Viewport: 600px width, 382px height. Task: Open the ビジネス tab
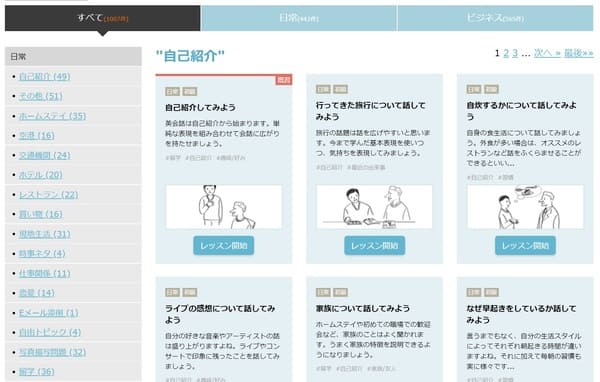496,18
